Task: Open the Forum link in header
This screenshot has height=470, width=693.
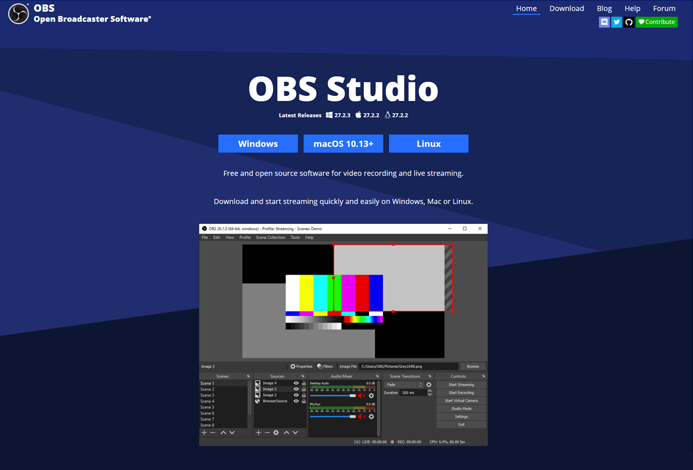Action: point(664,8)
